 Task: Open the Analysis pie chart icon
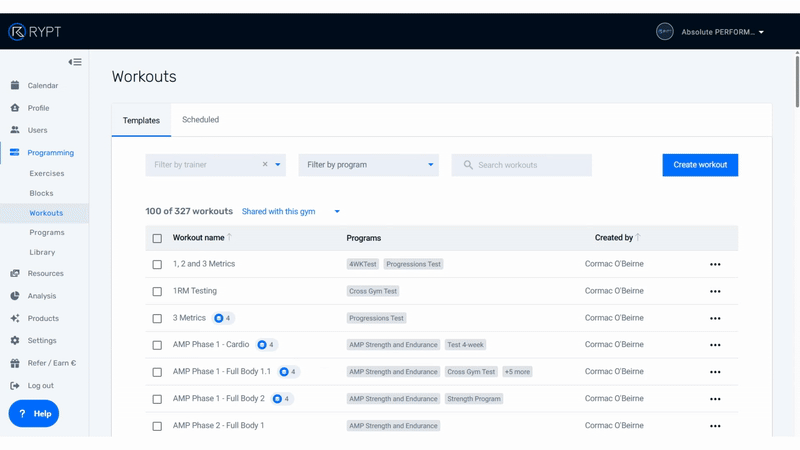coord(15,296)
